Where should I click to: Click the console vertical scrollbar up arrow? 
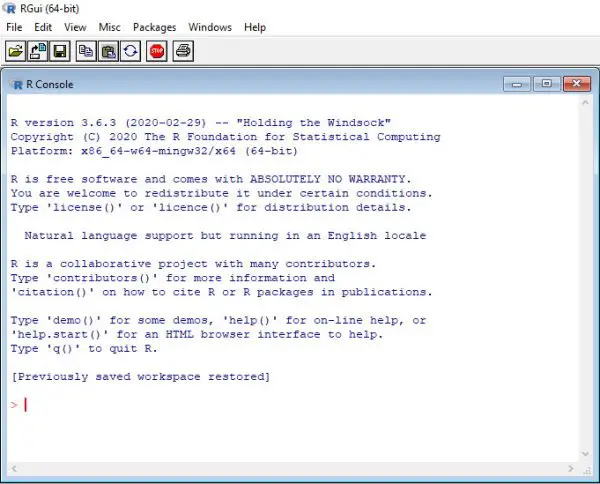click(585, 103)
